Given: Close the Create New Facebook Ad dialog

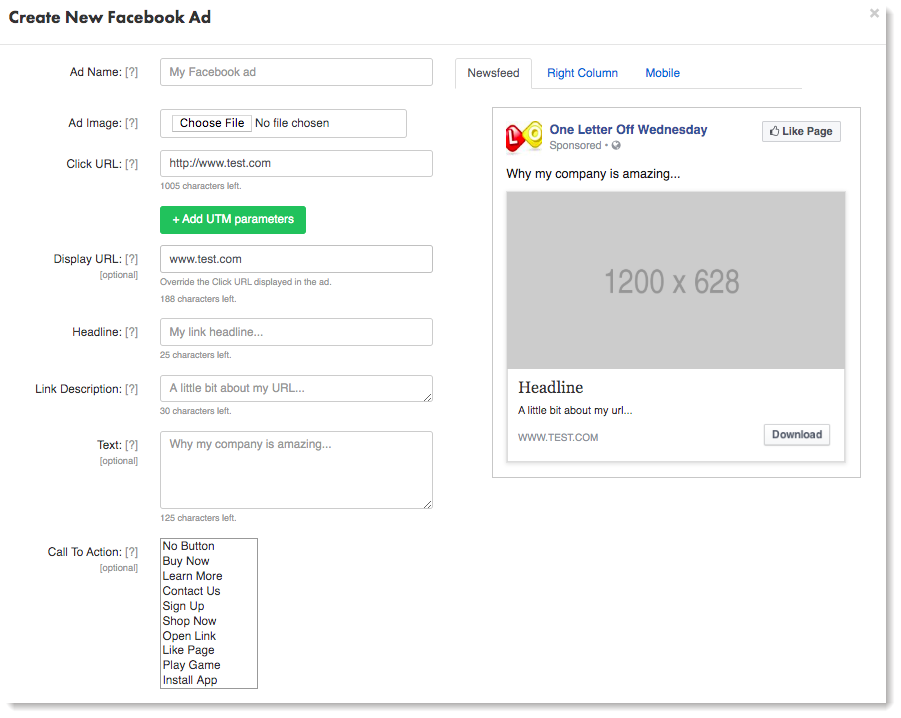Looking at the screenshot, I should (x=874, y=13).
